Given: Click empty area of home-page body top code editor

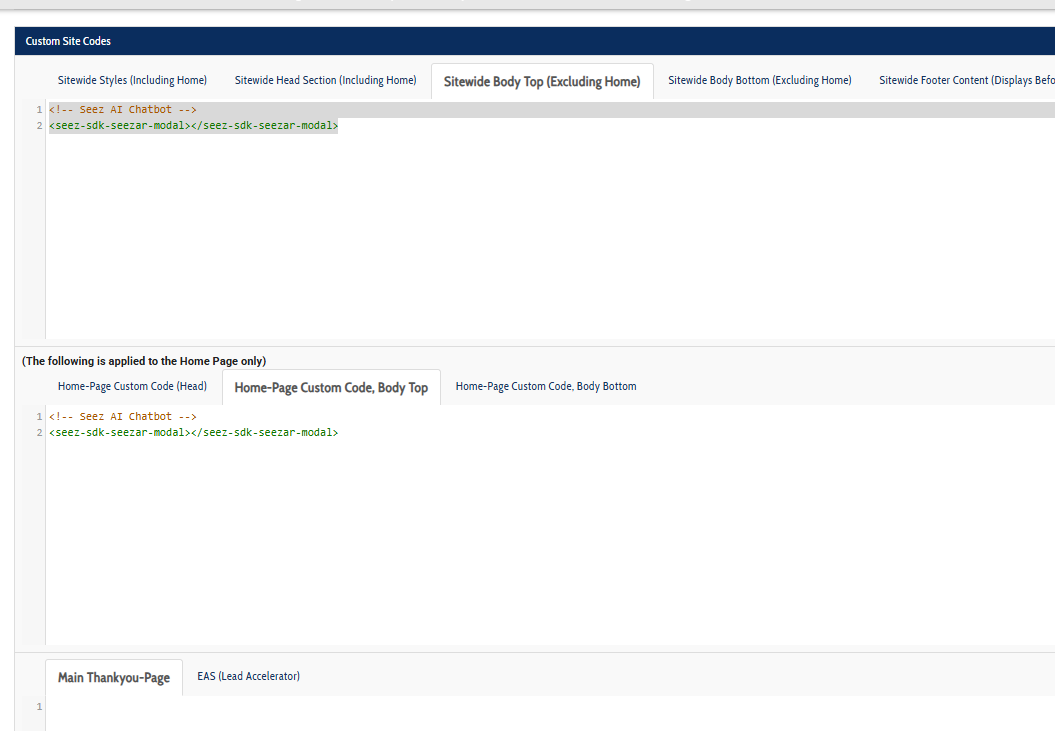Looking at the screenshot, I should [550, 542].
